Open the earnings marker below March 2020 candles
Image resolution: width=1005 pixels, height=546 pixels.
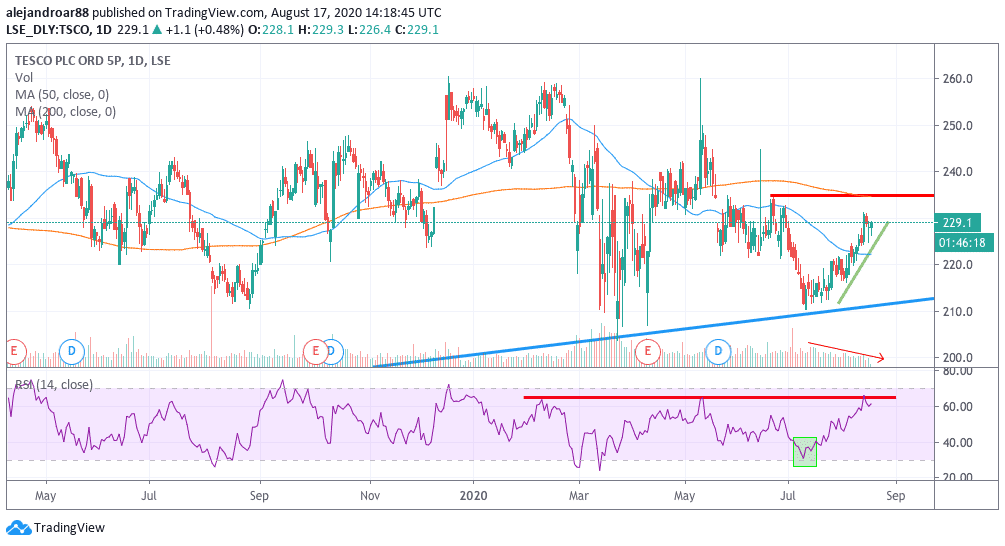tap(647, 351)
